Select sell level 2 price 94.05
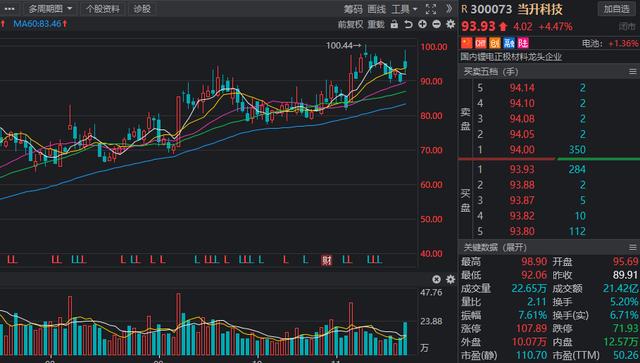This screenshot has height=363, width=640. (x=522, y=134)
